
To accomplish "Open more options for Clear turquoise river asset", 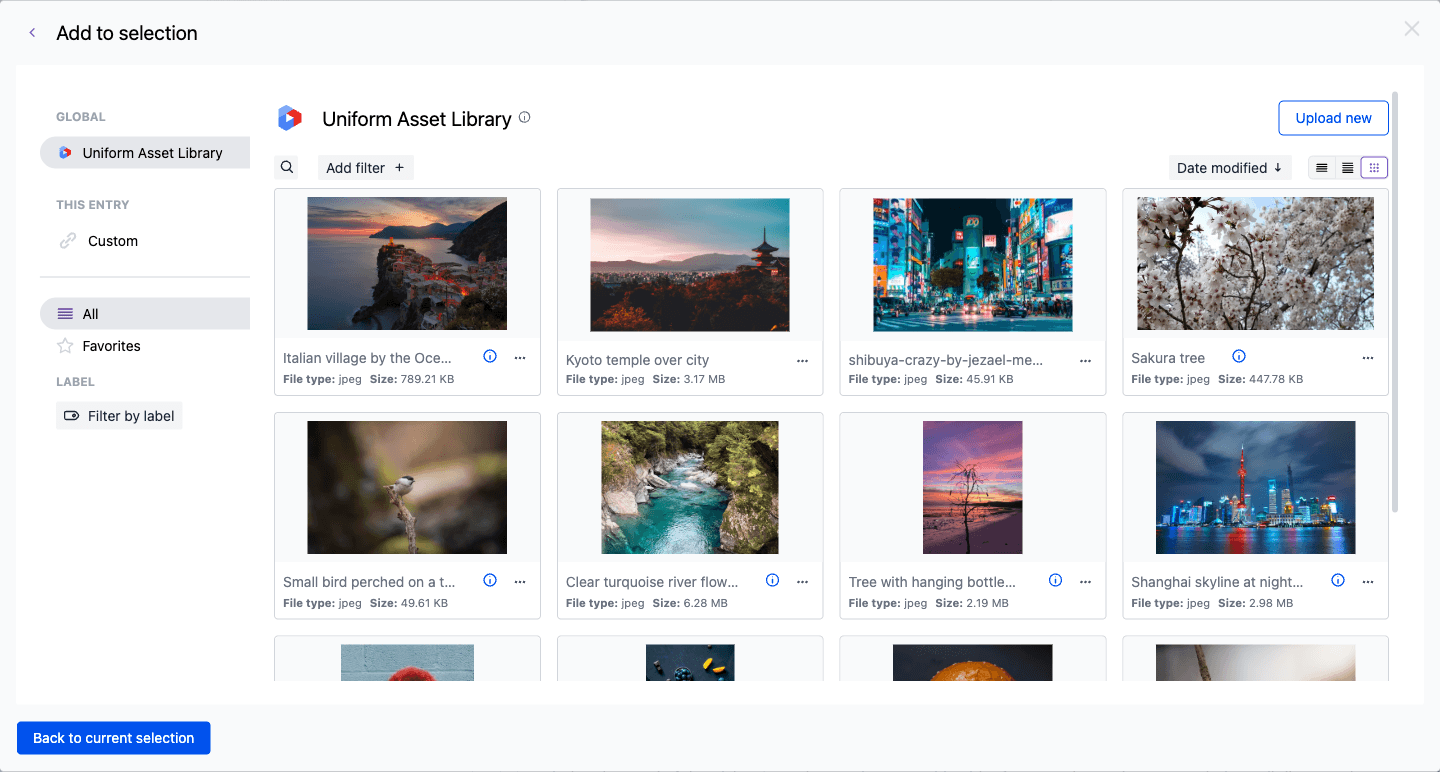I will coord(802,582).
